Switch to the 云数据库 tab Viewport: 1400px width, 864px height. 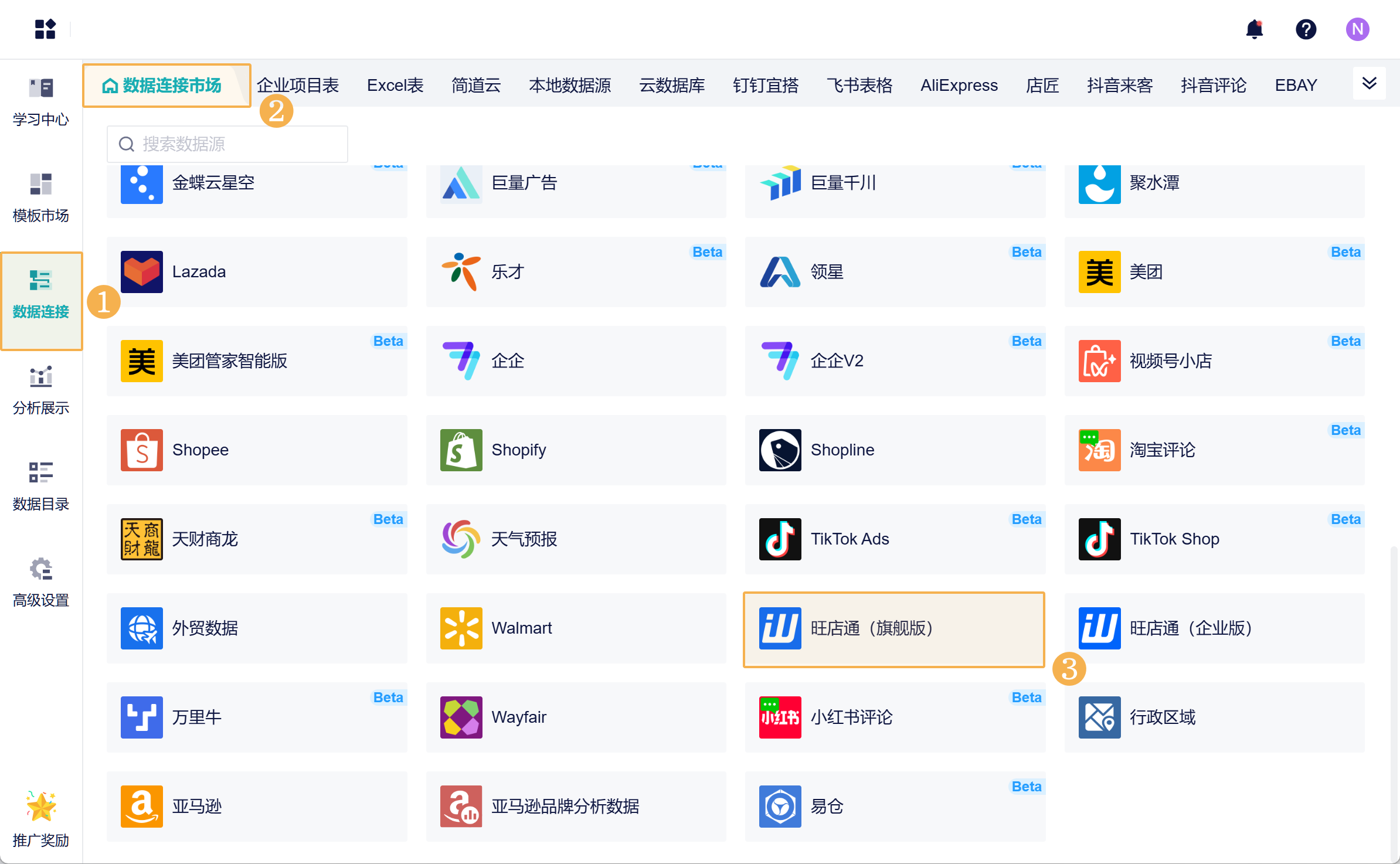(x=671, y=86)
